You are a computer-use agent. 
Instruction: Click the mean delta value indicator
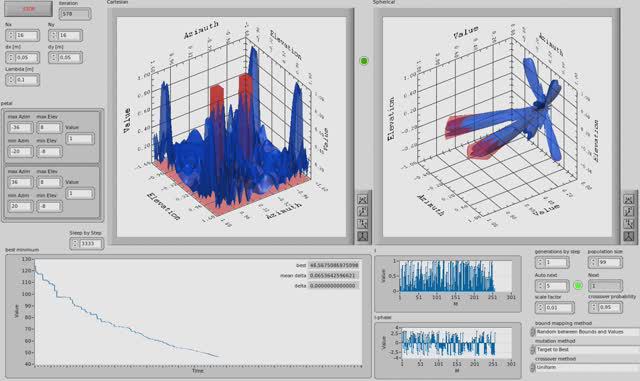334,276
